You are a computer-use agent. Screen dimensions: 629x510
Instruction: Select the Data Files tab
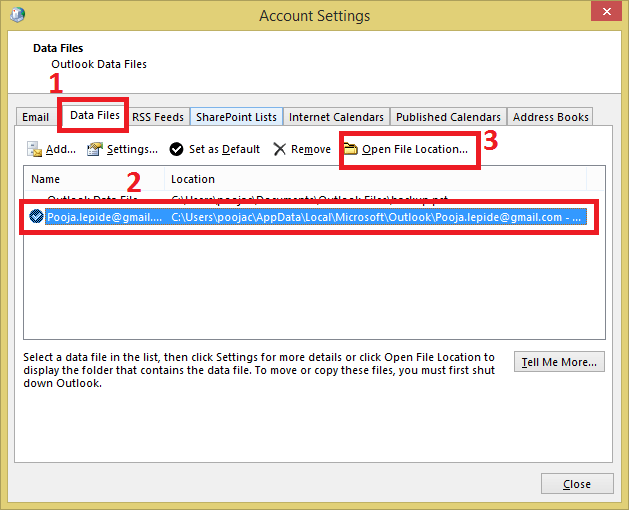(x=95, y=115)
